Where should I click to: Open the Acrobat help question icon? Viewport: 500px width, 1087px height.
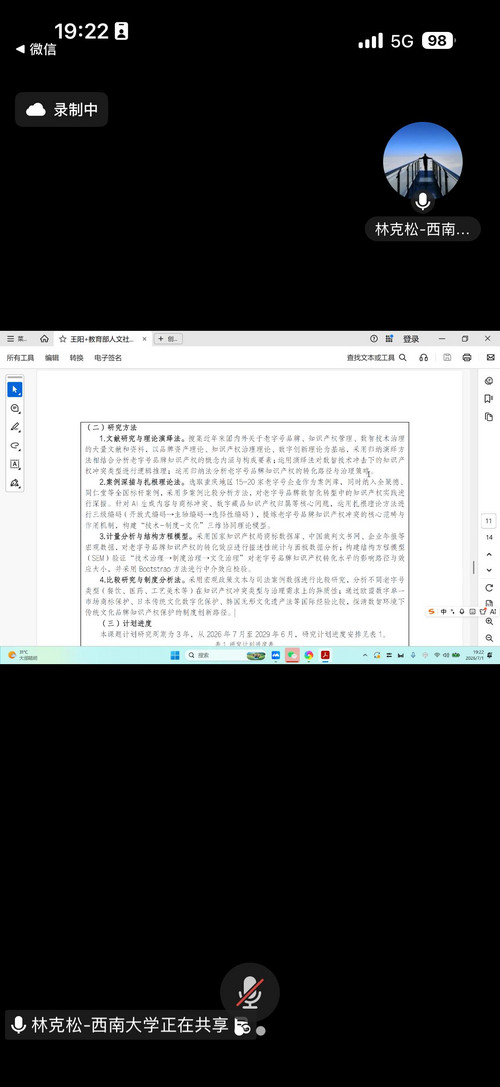click(x=374, y=339)
